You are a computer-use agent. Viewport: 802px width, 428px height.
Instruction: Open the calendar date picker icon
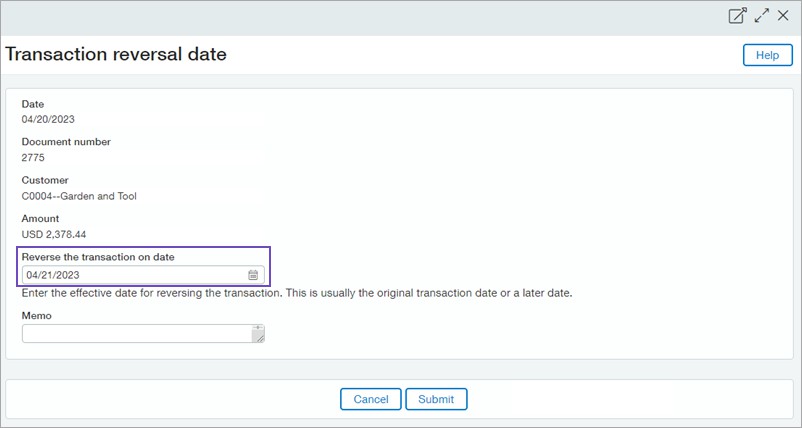253,275
